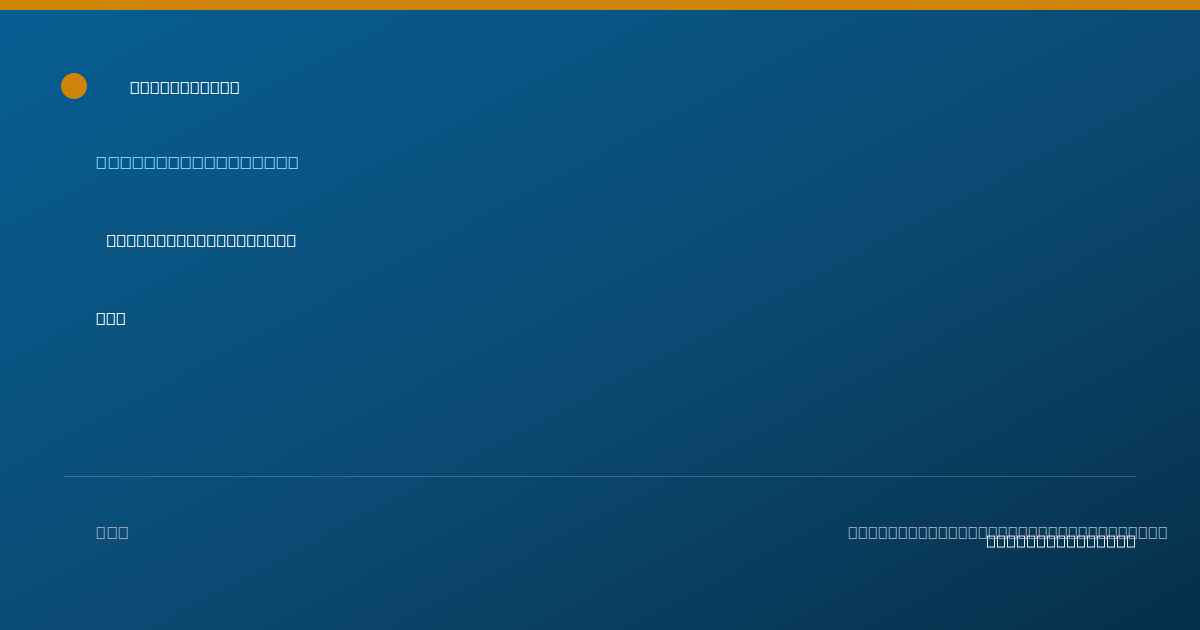
Task: Open the long gray footer text line
Action: click(1008, 532)
